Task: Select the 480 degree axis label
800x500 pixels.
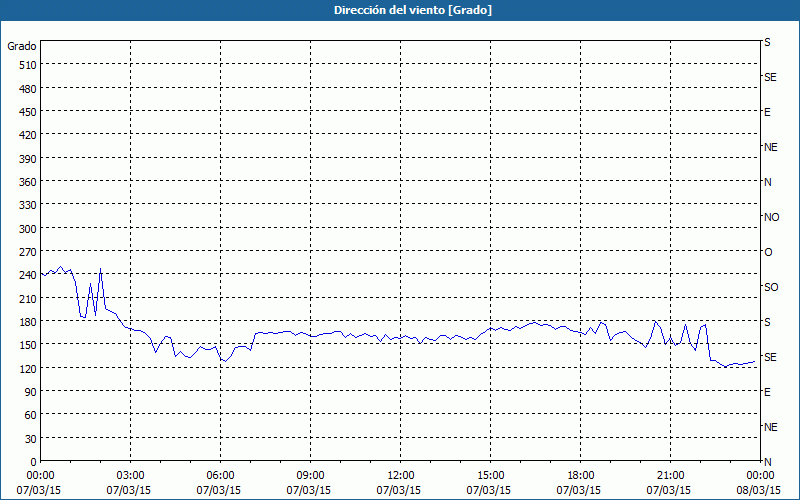Action: pyautogui.click(x=29, y=89)
